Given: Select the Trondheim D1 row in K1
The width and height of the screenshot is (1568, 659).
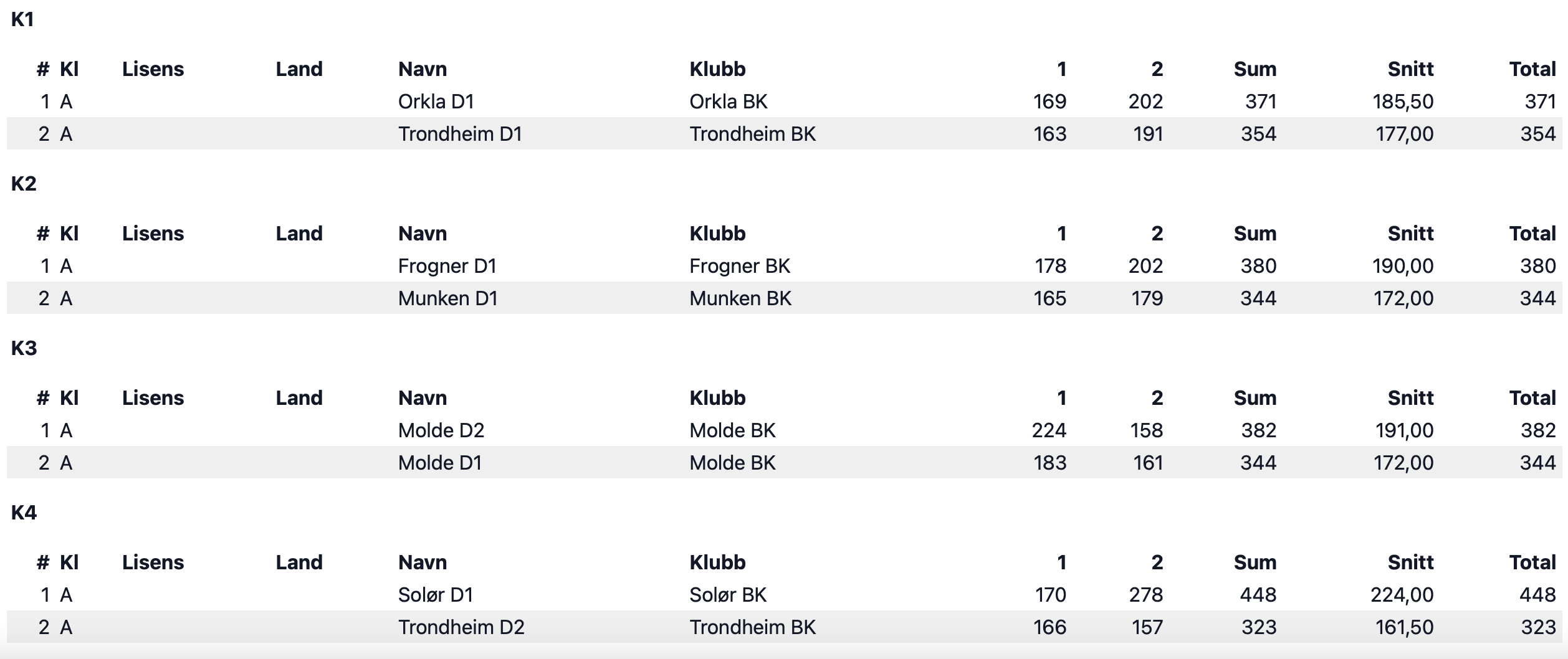Looking at the screenshot, I should (784, 134).
